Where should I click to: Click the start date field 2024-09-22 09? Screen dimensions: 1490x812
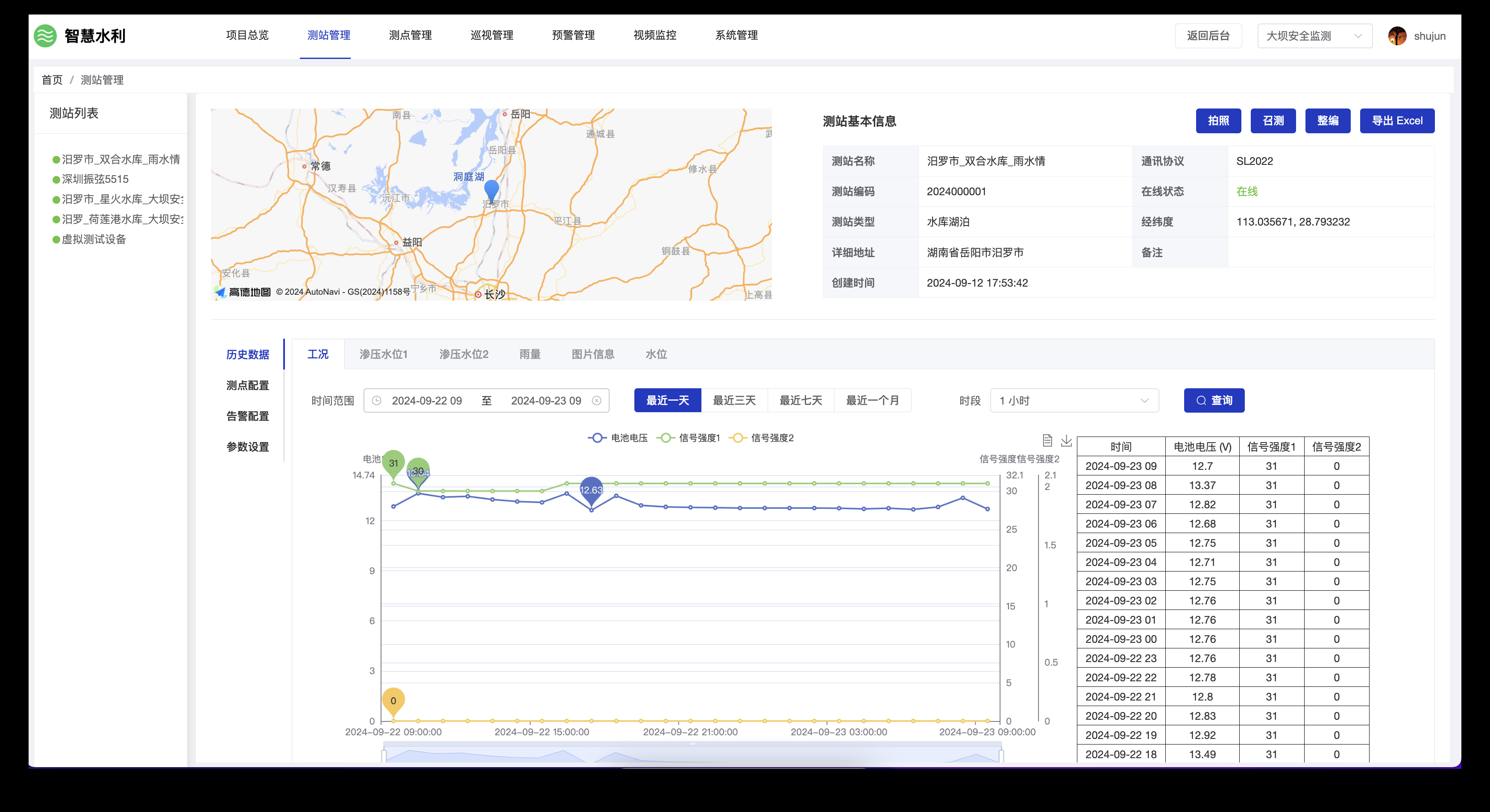[x=427, y=400]
